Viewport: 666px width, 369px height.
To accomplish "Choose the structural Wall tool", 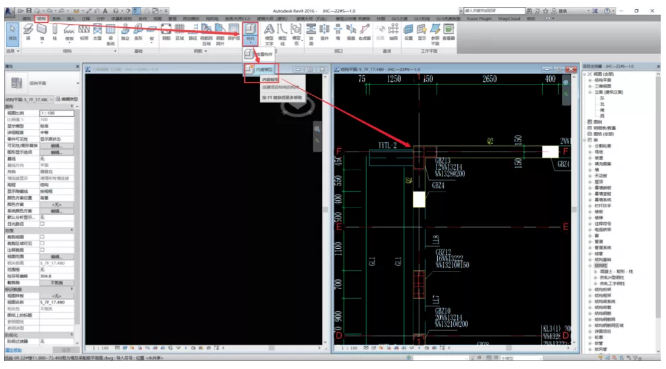I will pos(42,32).
